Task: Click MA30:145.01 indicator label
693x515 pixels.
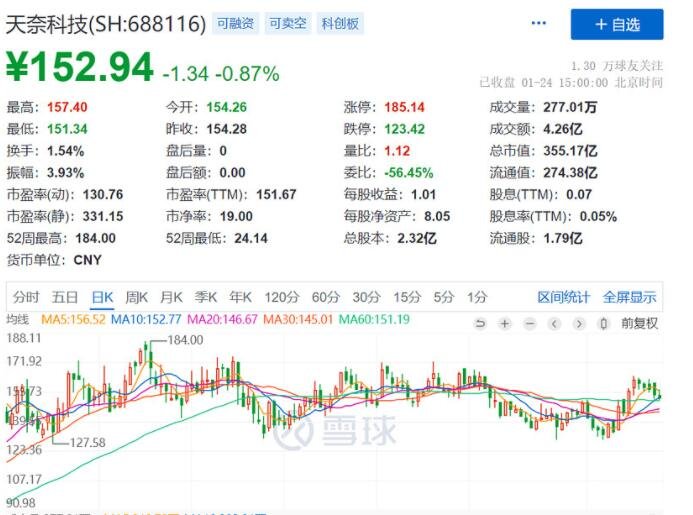Action: [298, 319]
